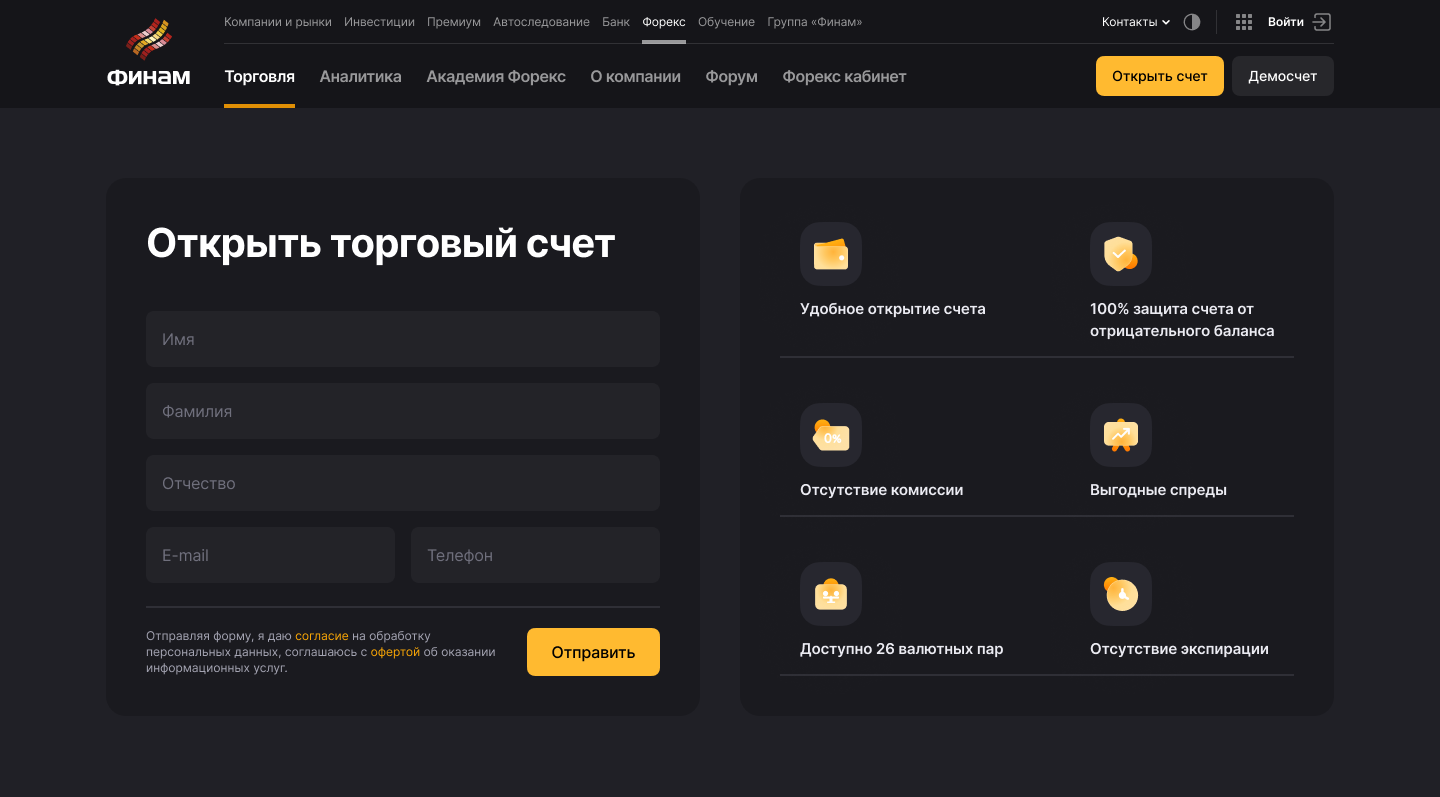Open Обучение in the top menu
This screenshot has width=1440, height=797.
(726, 22)
